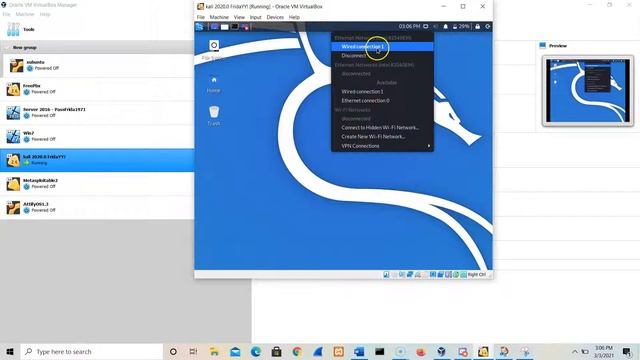Open Trash desktop icon in Kali
The width and height of the screenshot is (640, 360).
[214, 116]
